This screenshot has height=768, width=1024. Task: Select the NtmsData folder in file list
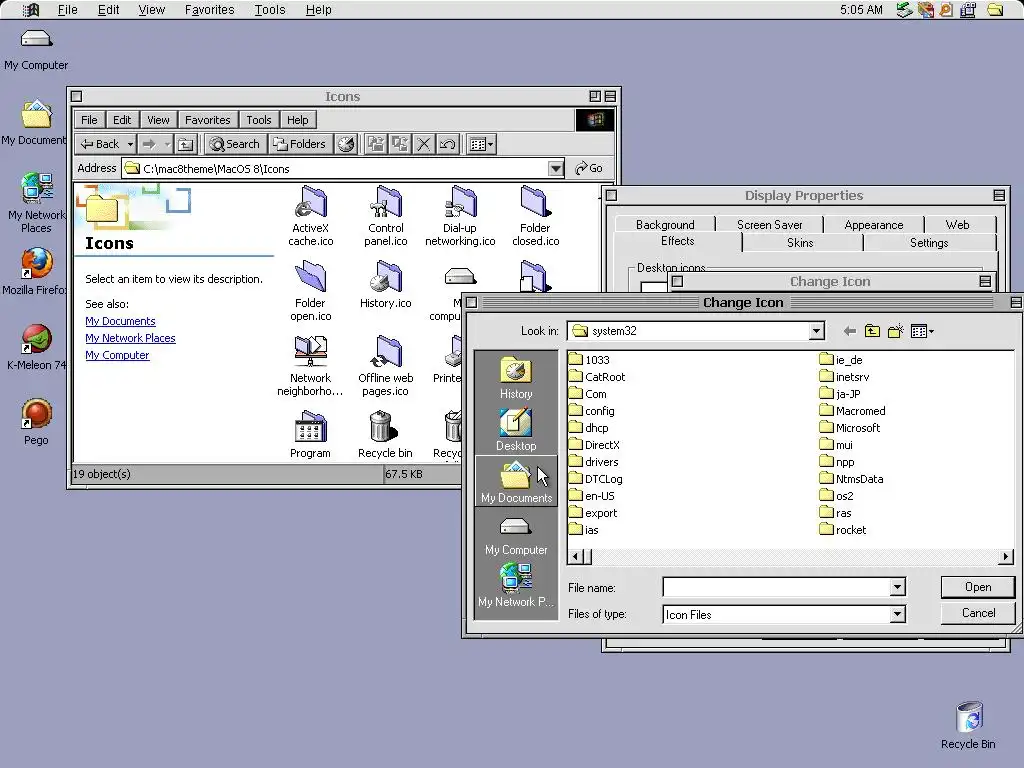pos(851,479)
